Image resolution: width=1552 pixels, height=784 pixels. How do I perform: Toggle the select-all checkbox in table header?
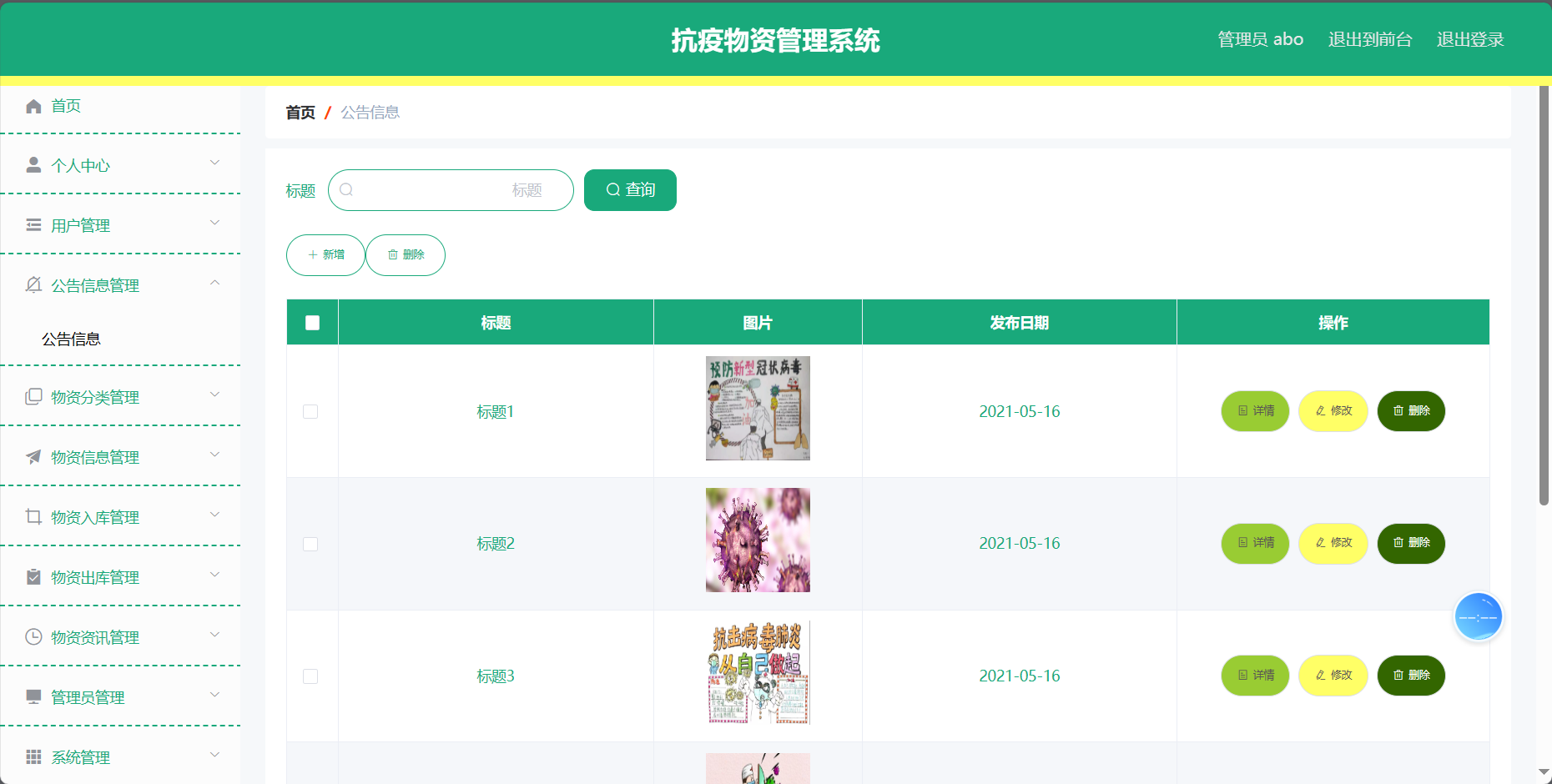coord(313,323)
